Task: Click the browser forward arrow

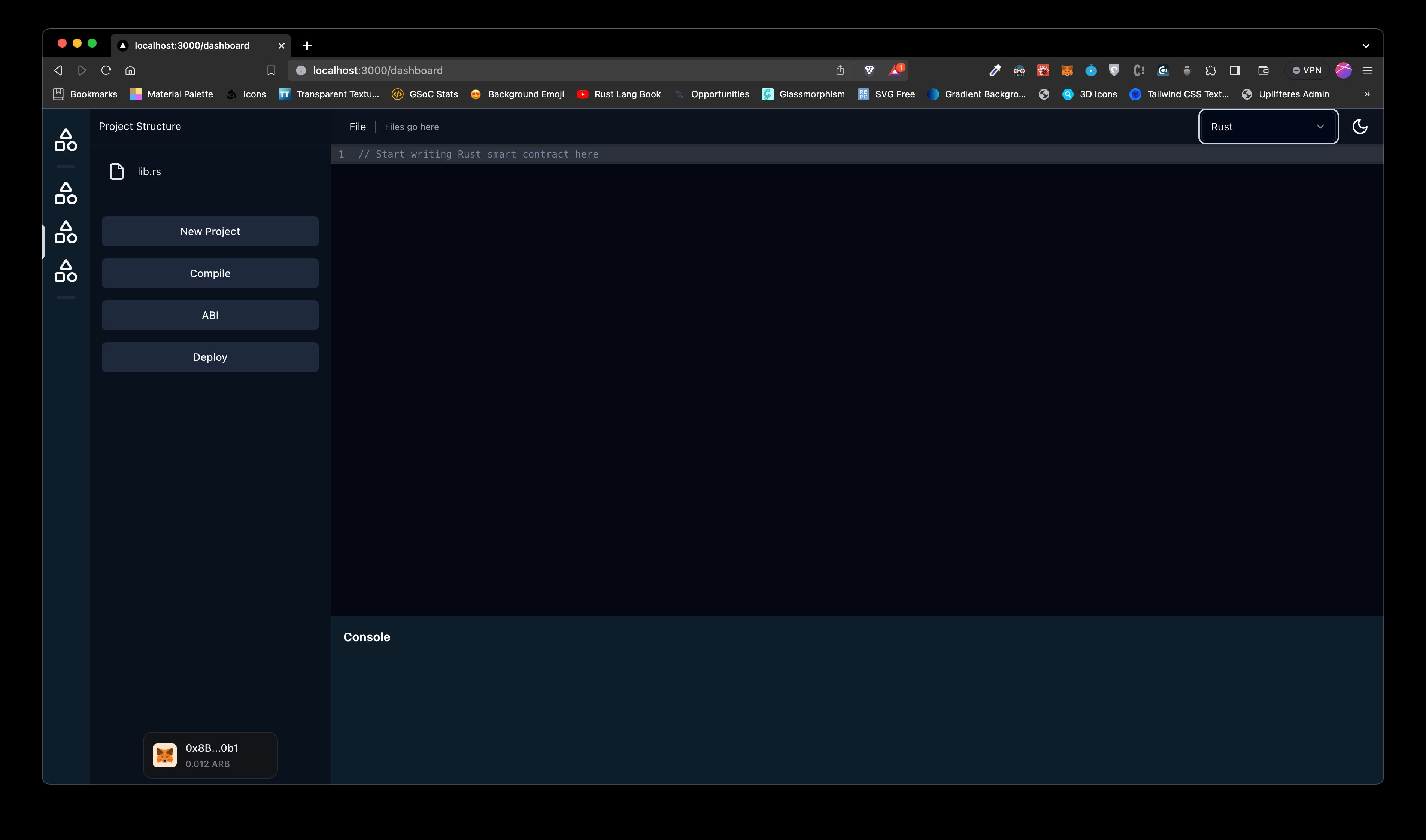Action: [x=82, y=70]
